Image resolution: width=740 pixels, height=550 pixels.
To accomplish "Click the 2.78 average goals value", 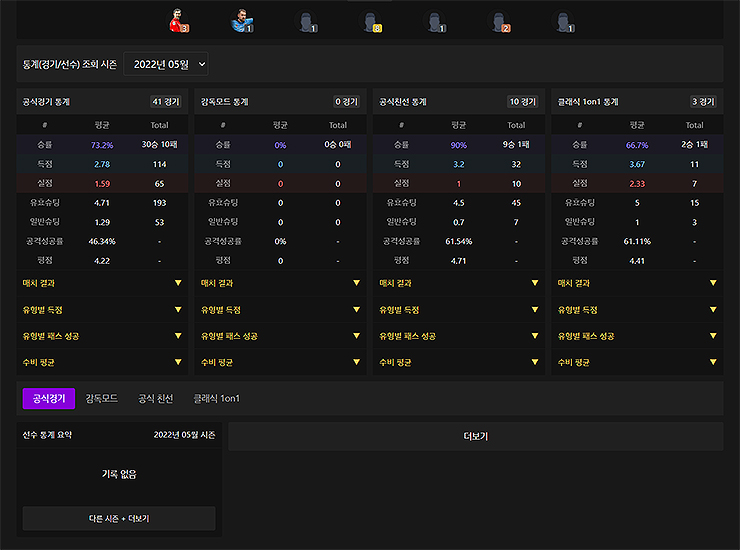I will coord(102,164).
